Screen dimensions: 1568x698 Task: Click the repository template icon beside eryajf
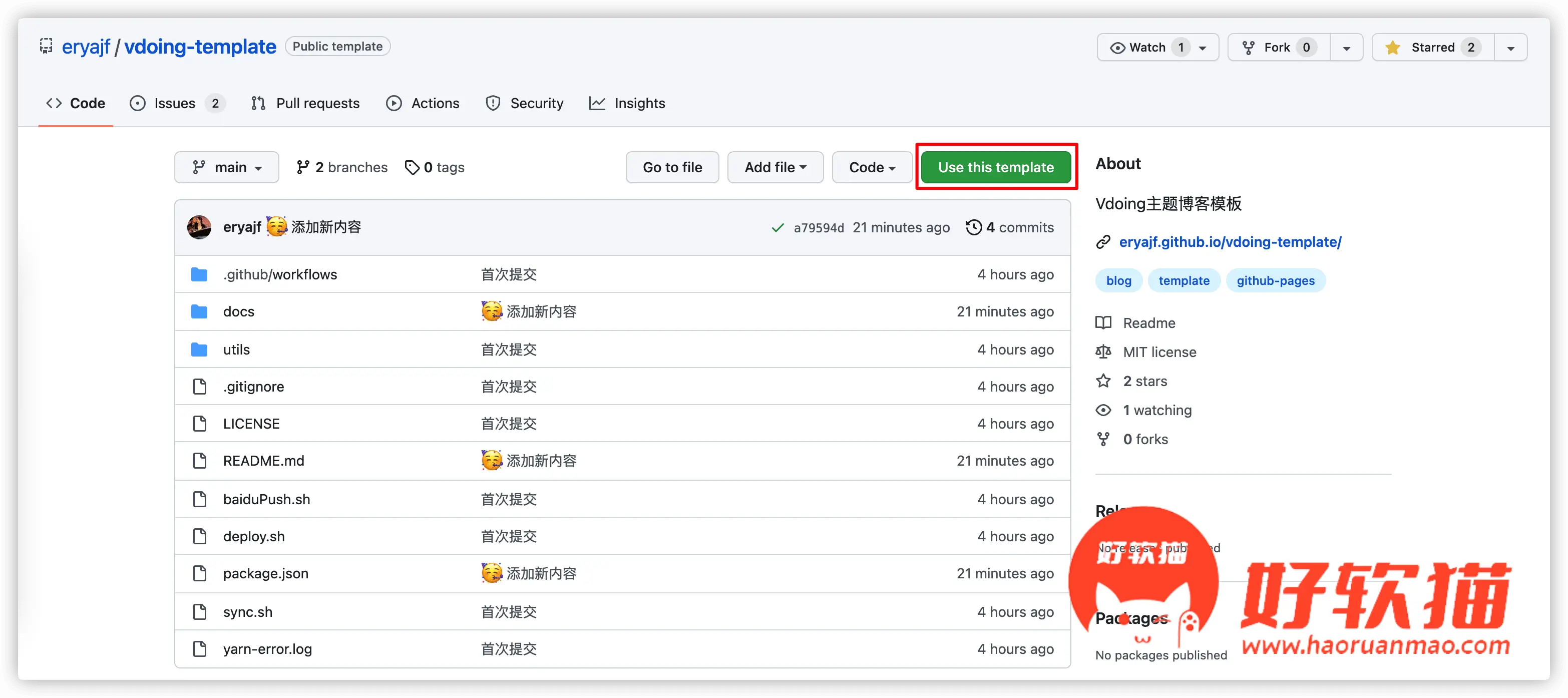point(46,46)
